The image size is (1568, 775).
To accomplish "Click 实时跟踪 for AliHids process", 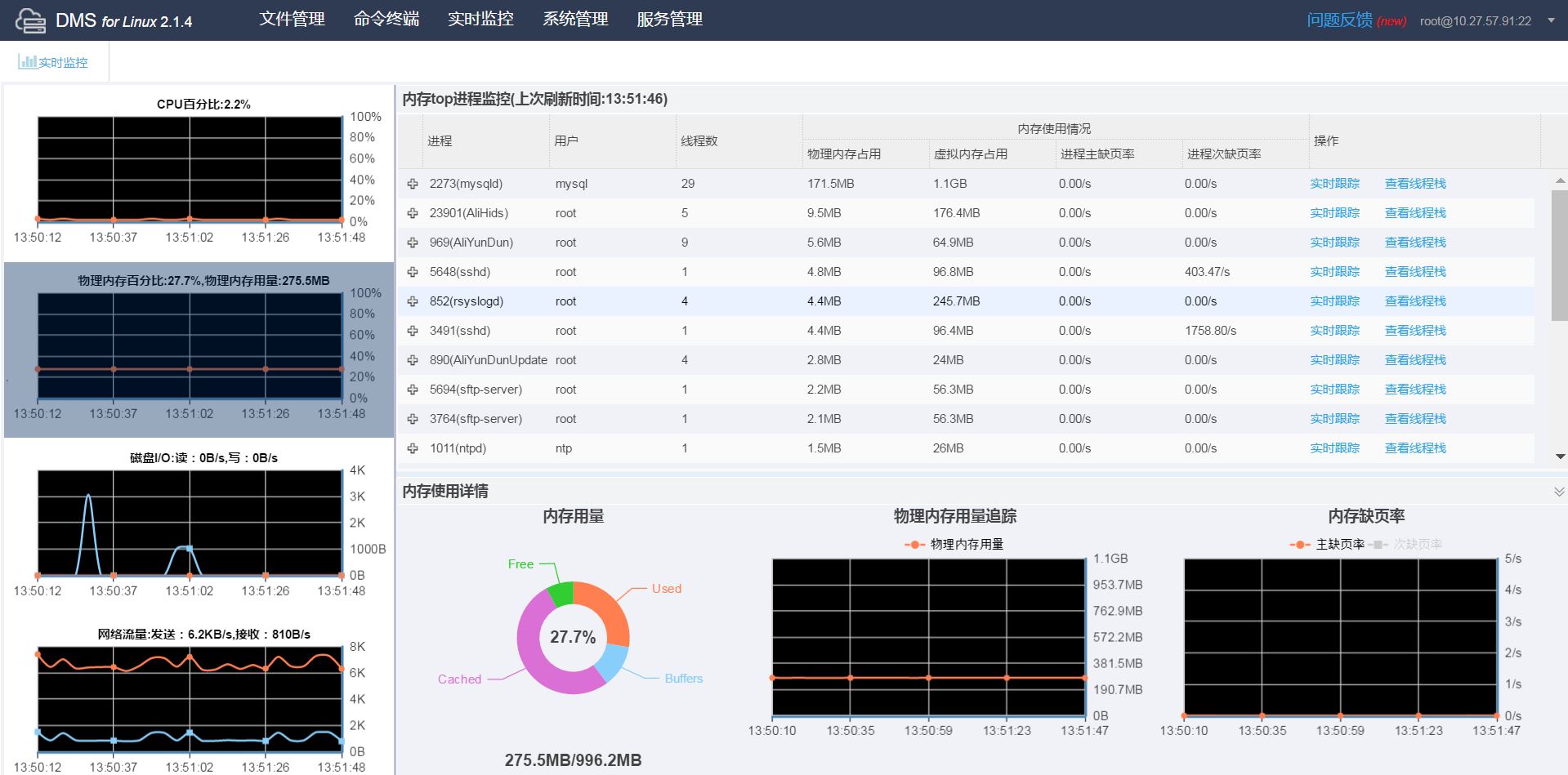I will (1334, 213).
